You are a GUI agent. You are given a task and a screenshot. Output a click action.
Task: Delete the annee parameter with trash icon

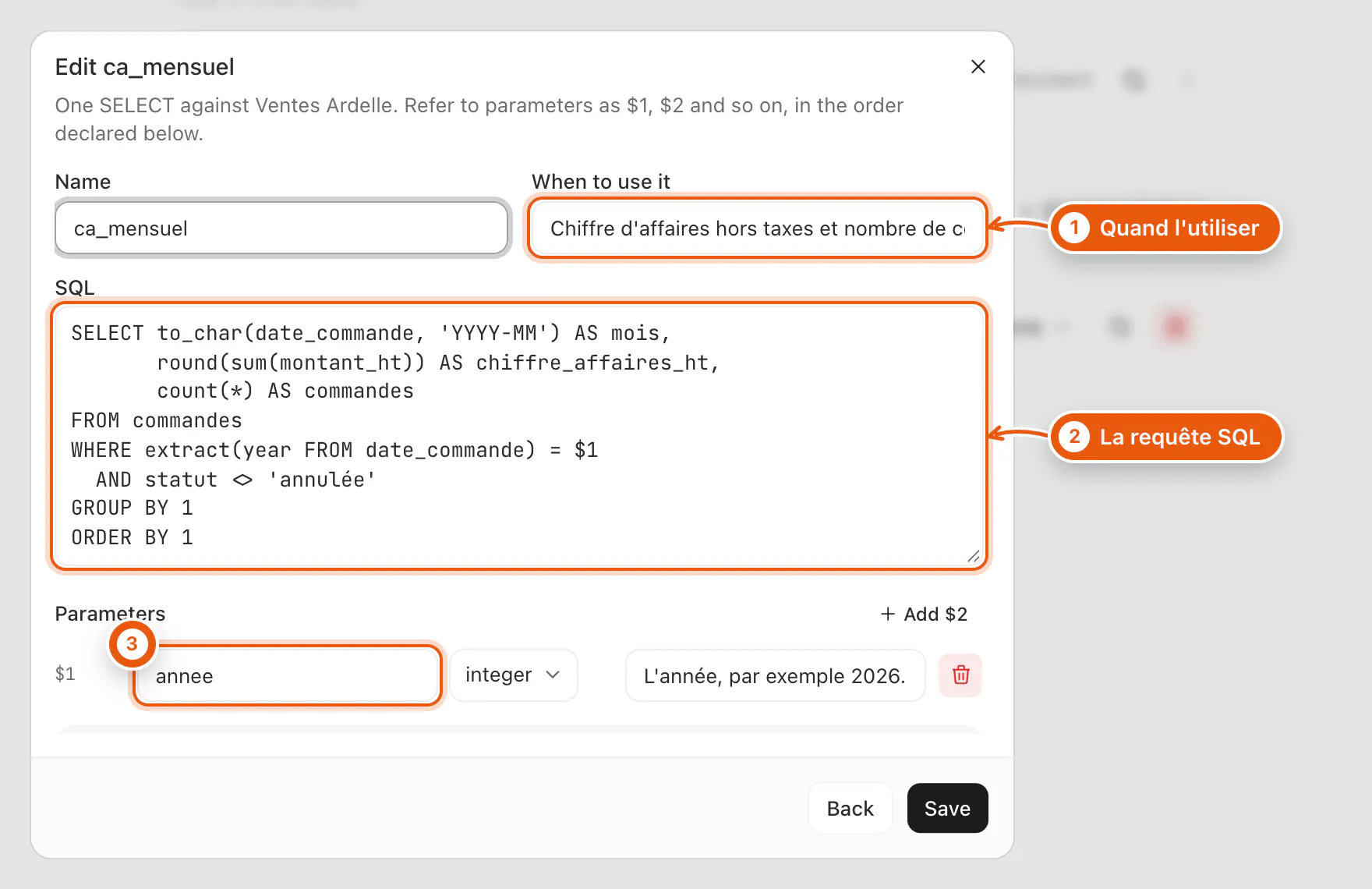(x=960, y=675)
